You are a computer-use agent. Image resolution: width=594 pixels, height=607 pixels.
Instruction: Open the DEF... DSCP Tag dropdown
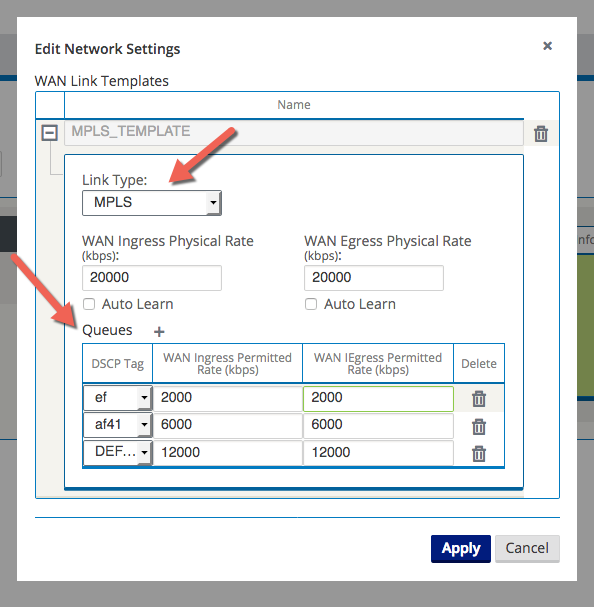click(x=117, y=452)
